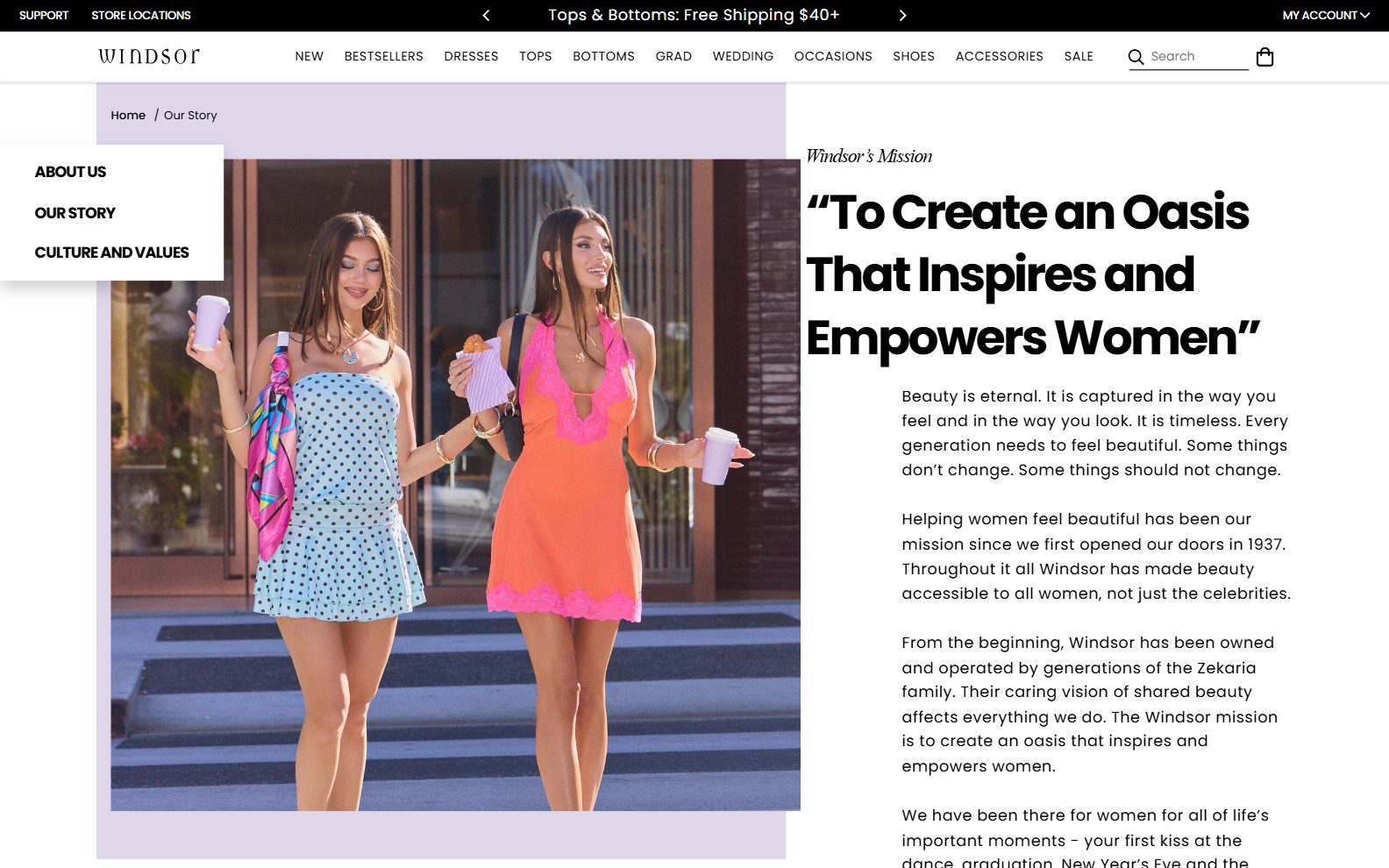Go to Windsor logo homepage
Viewport: 1389px width, 868px height.
149,56
